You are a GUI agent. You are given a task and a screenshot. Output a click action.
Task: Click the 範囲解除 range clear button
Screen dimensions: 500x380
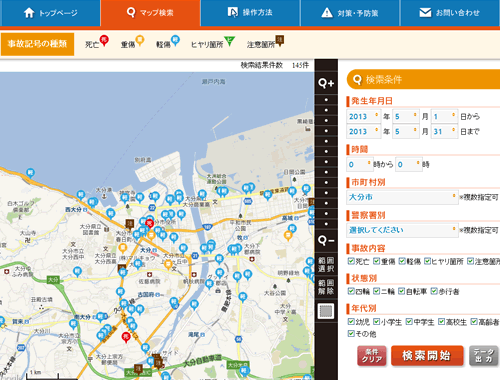point(326,287)
